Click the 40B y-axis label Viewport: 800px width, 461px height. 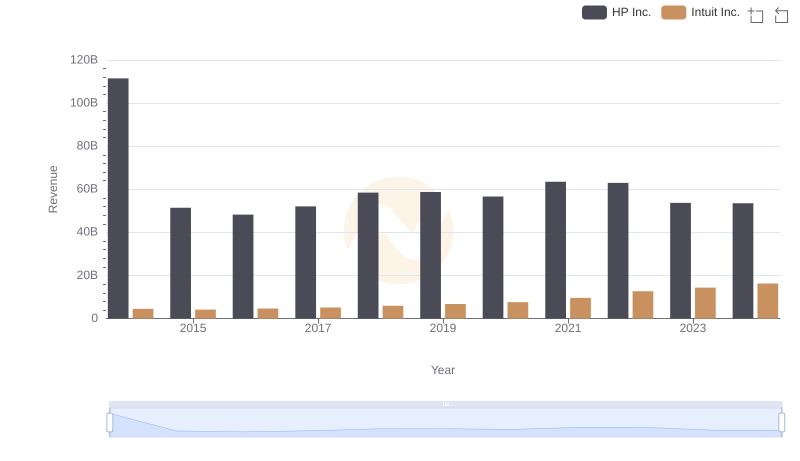tap(87, 232)
